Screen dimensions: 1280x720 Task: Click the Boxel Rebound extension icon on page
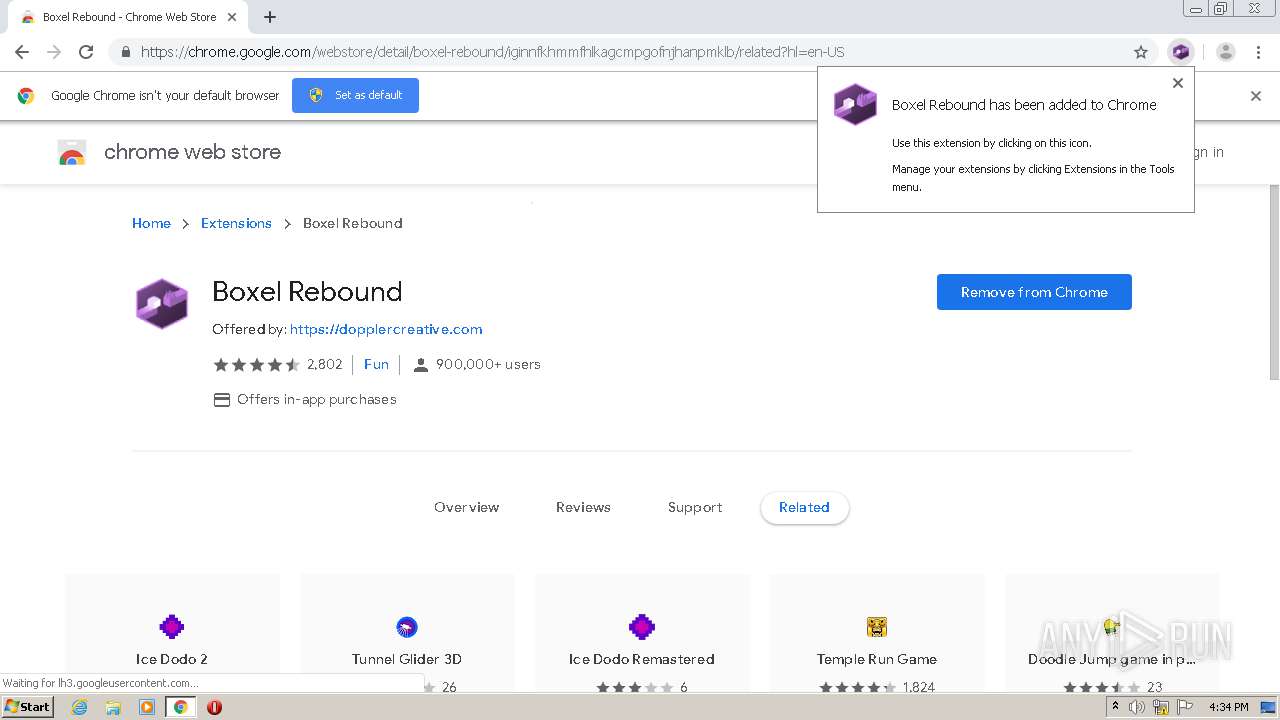tap(162, 304)
